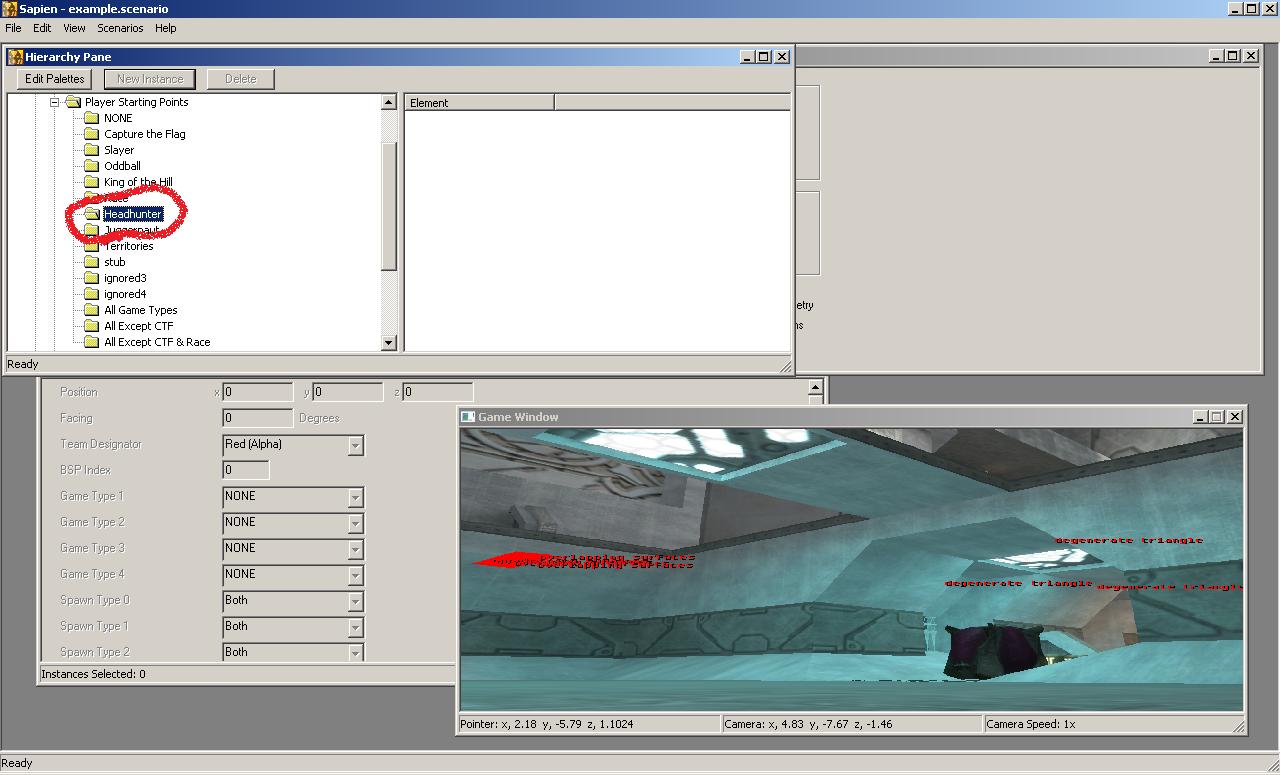Select the Capture the Flag folder icon
Viewport: 1281px width, 775px height.
pyautogui.click(x=92, y=134)
